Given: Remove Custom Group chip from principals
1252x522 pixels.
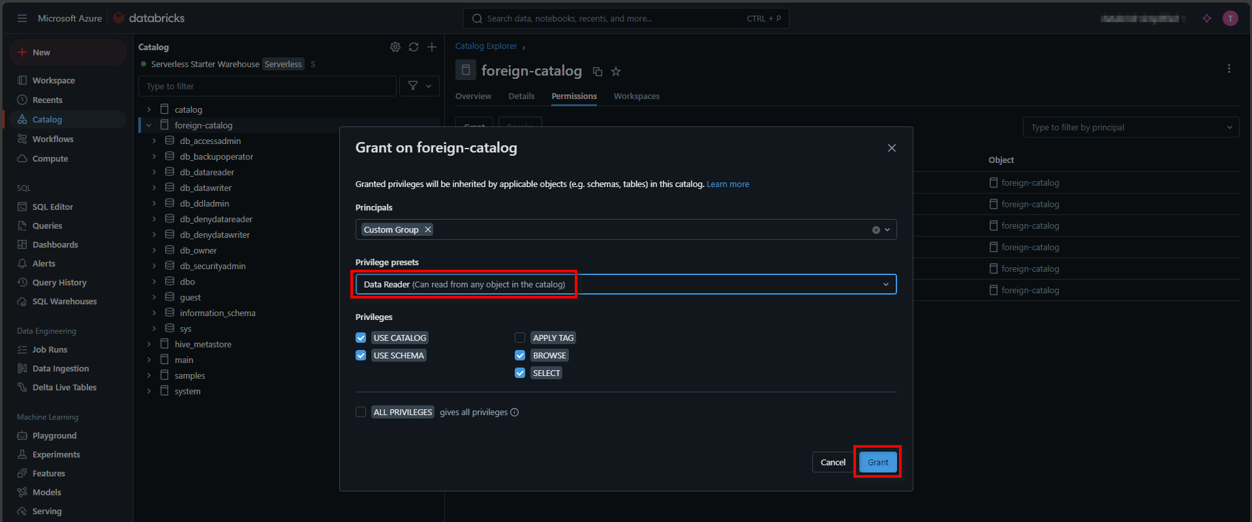Looking at the screenshot, I should 428,230.
